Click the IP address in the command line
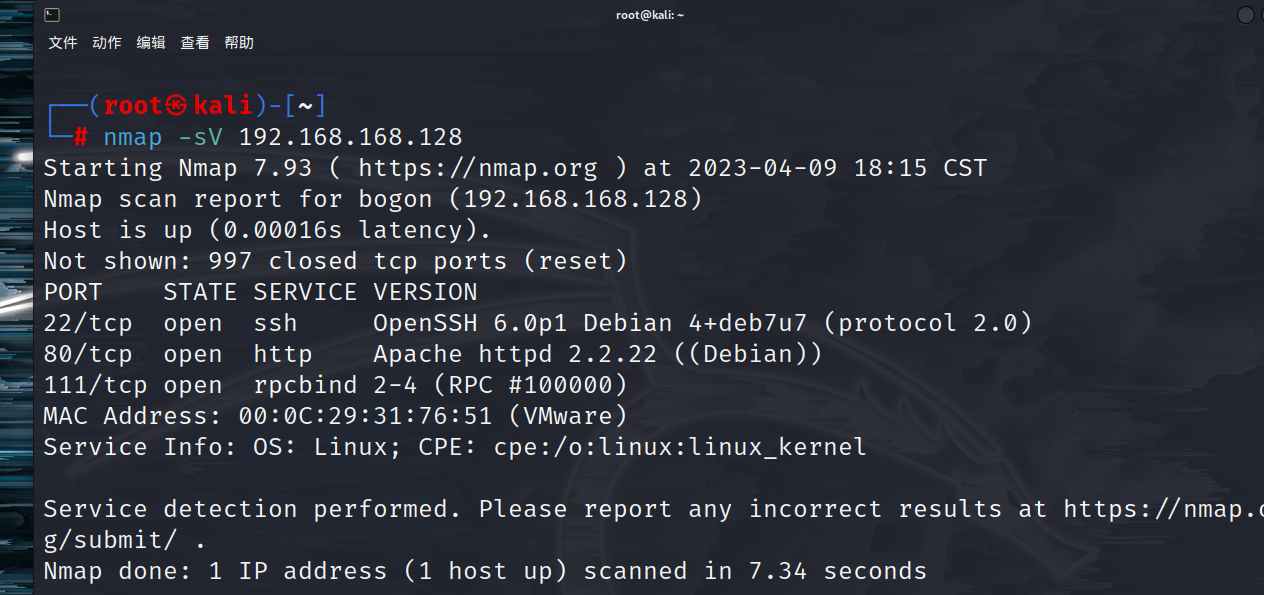The width and height of the screenshot is (1264, 595). [x=350, y=137]
